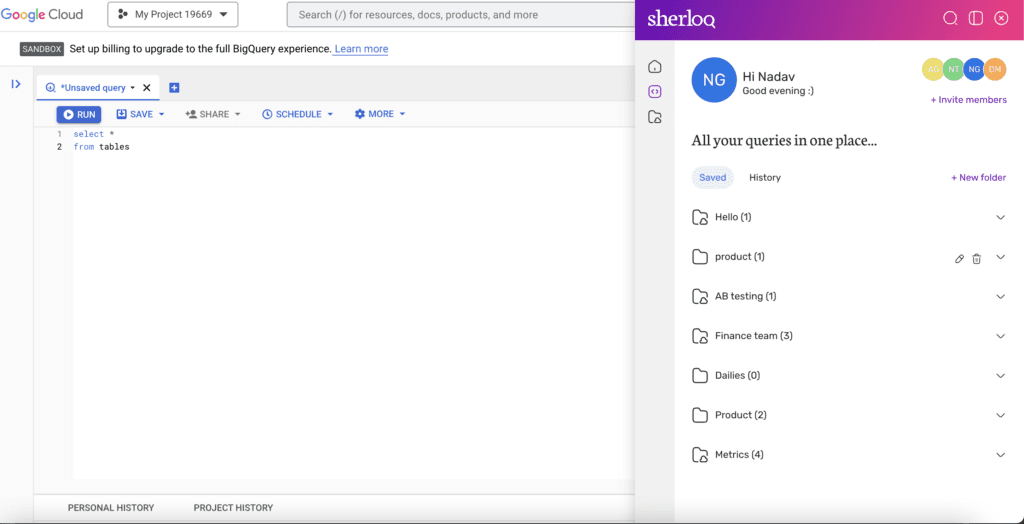Screen dimensions: 1024x524
Task: Close the Sherloq panel
Action: tap(1001, 18)
